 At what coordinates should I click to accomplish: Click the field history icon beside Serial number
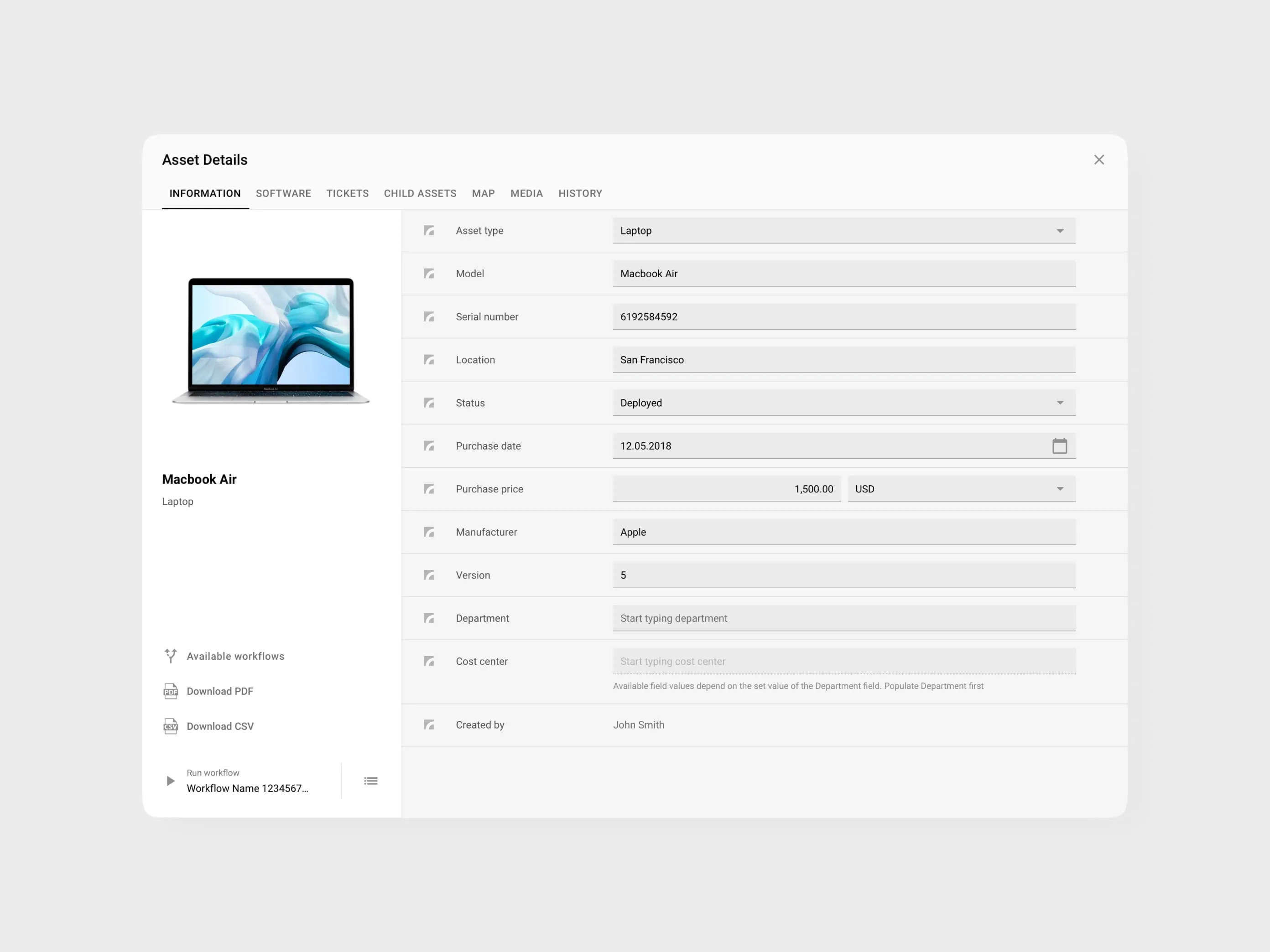[x=429, y=316]
